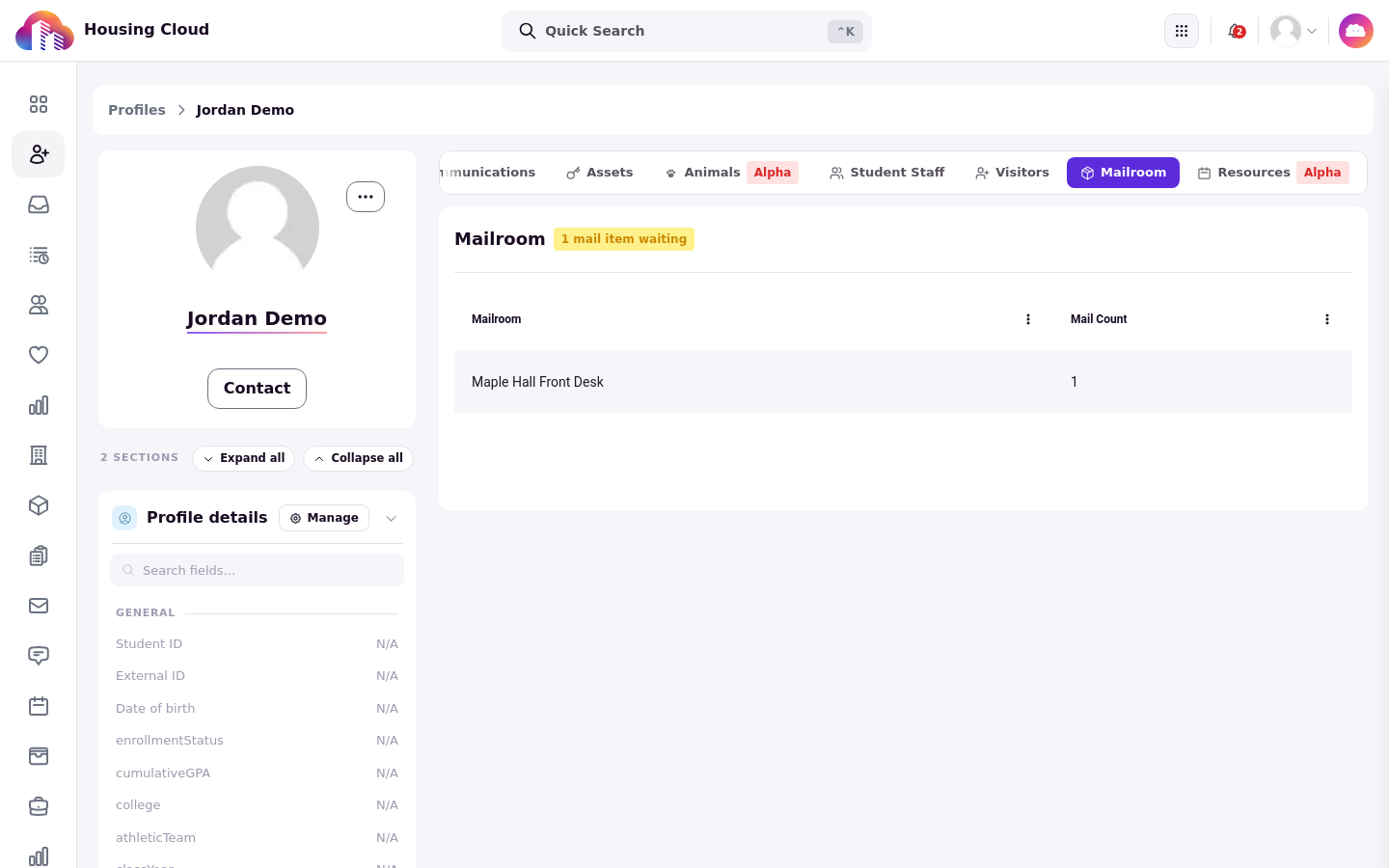Select the Maple Hall Front Desk row
Viewport: 1389px width, 868px height.
903,382
